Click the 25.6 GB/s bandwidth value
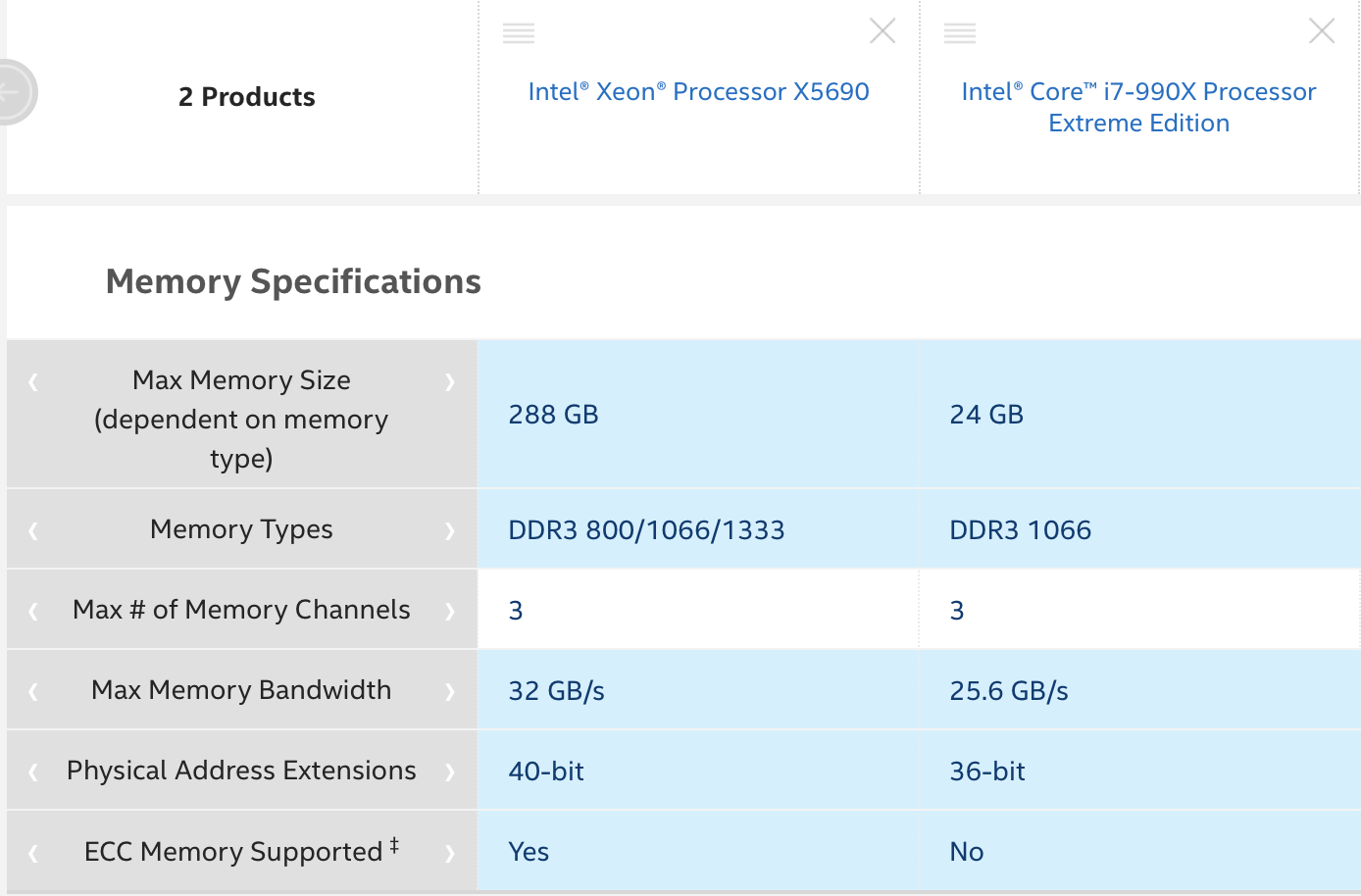The height and width of the screenshot is (896, 1361). coord(1009,691)
